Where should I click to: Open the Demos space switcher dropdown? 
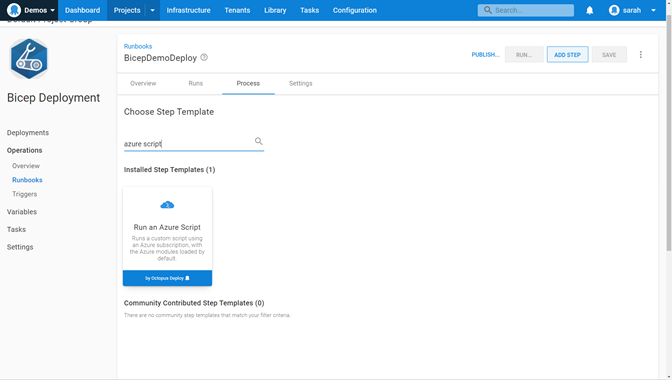39,10
